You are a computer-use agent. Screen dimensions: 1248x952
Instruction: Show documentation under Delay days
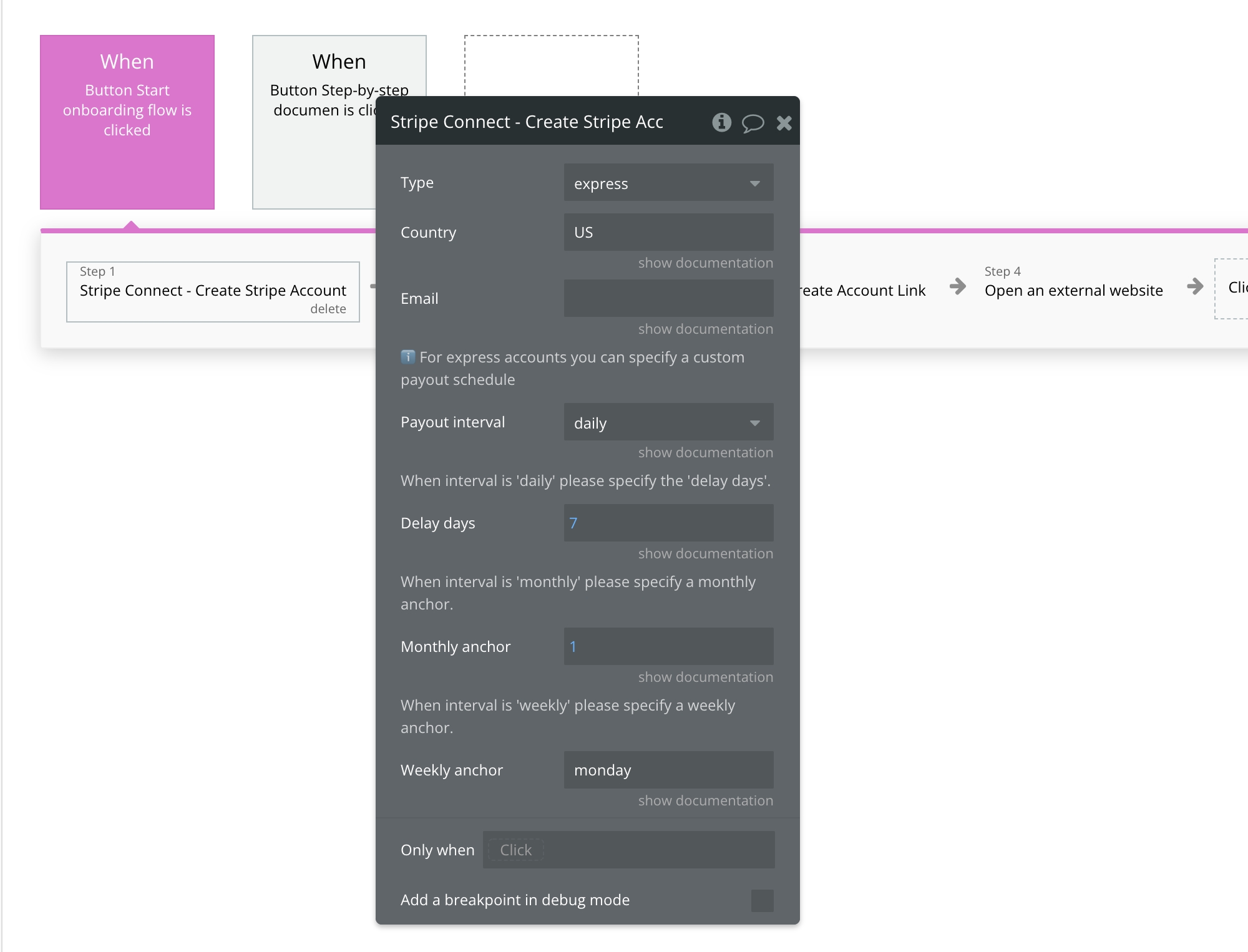click(x=705, y=554)
